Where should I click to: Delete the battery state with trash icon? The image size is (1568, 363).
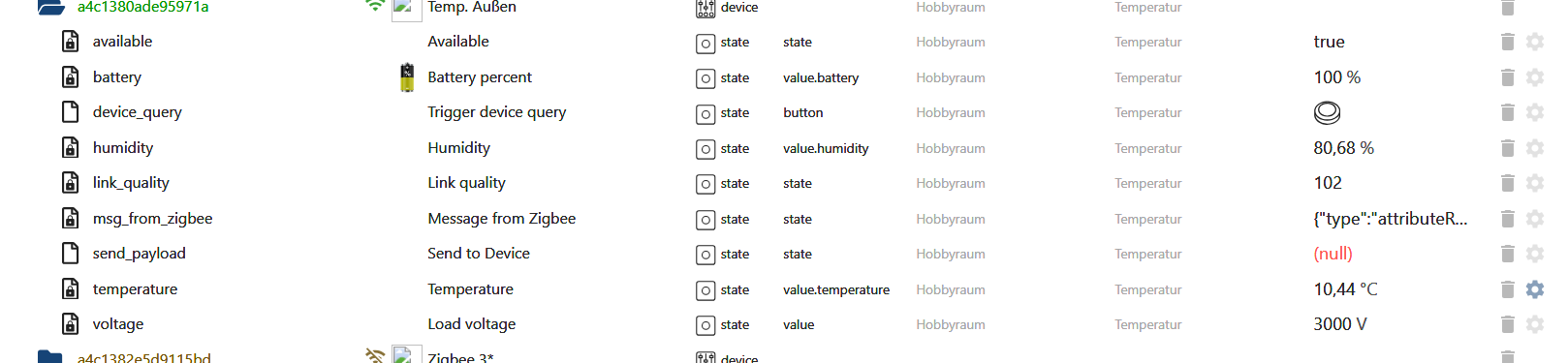[x=1507, y=77]
